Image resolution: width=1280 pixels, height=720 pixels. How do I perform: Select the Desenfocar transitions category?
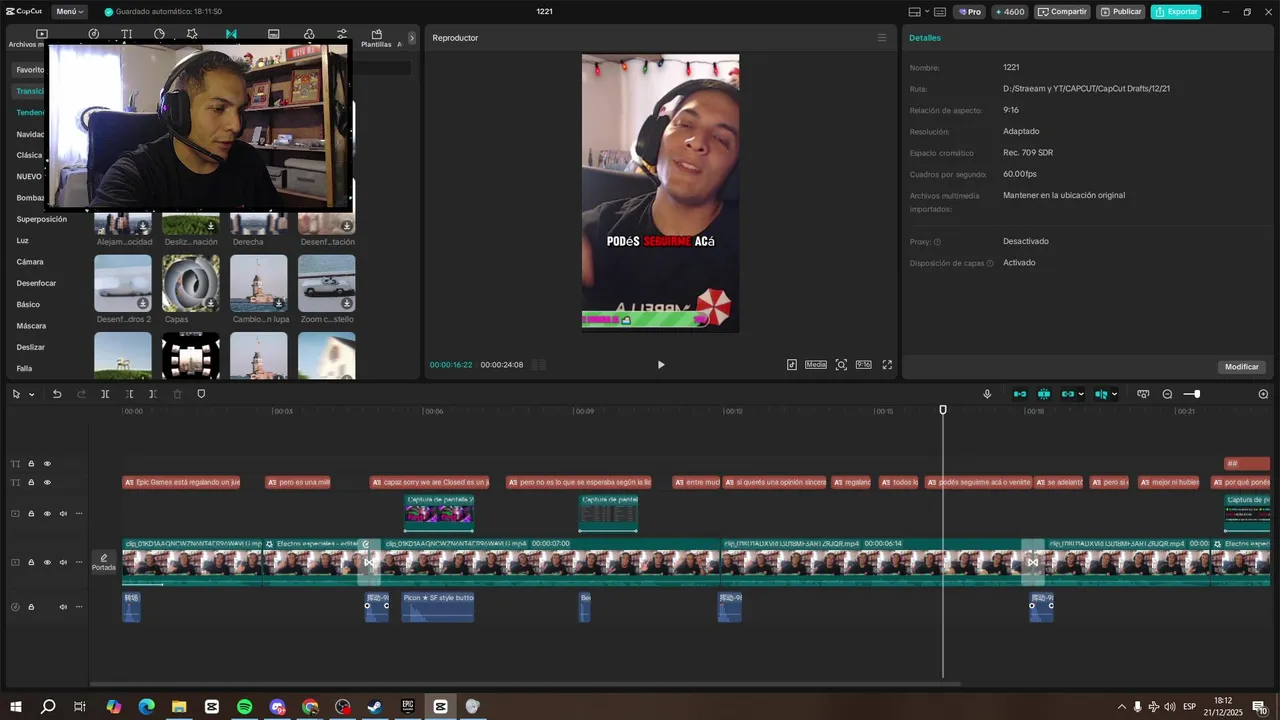[x=36, y=283]
